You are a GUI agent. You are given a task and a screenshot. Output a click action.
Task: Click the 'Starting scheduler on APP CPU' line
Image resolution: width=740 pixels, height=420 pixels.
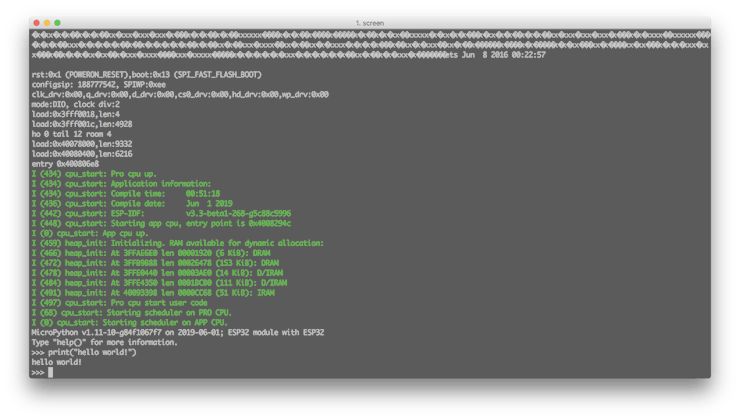pos(129,322)
